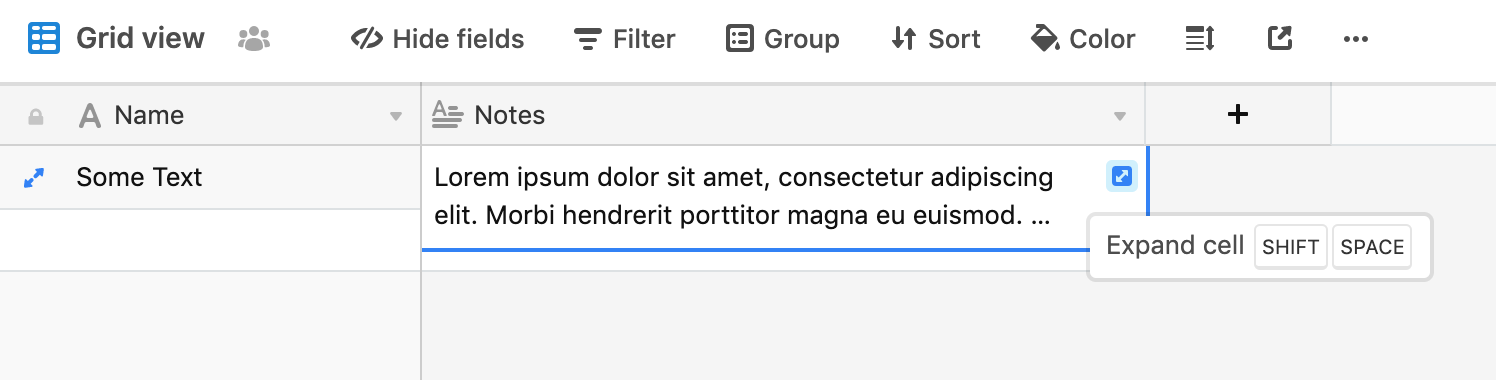This screenshot has width=1496, height=380.
Task: Select the Some Text name cell
Action: (x=210, y=177)
